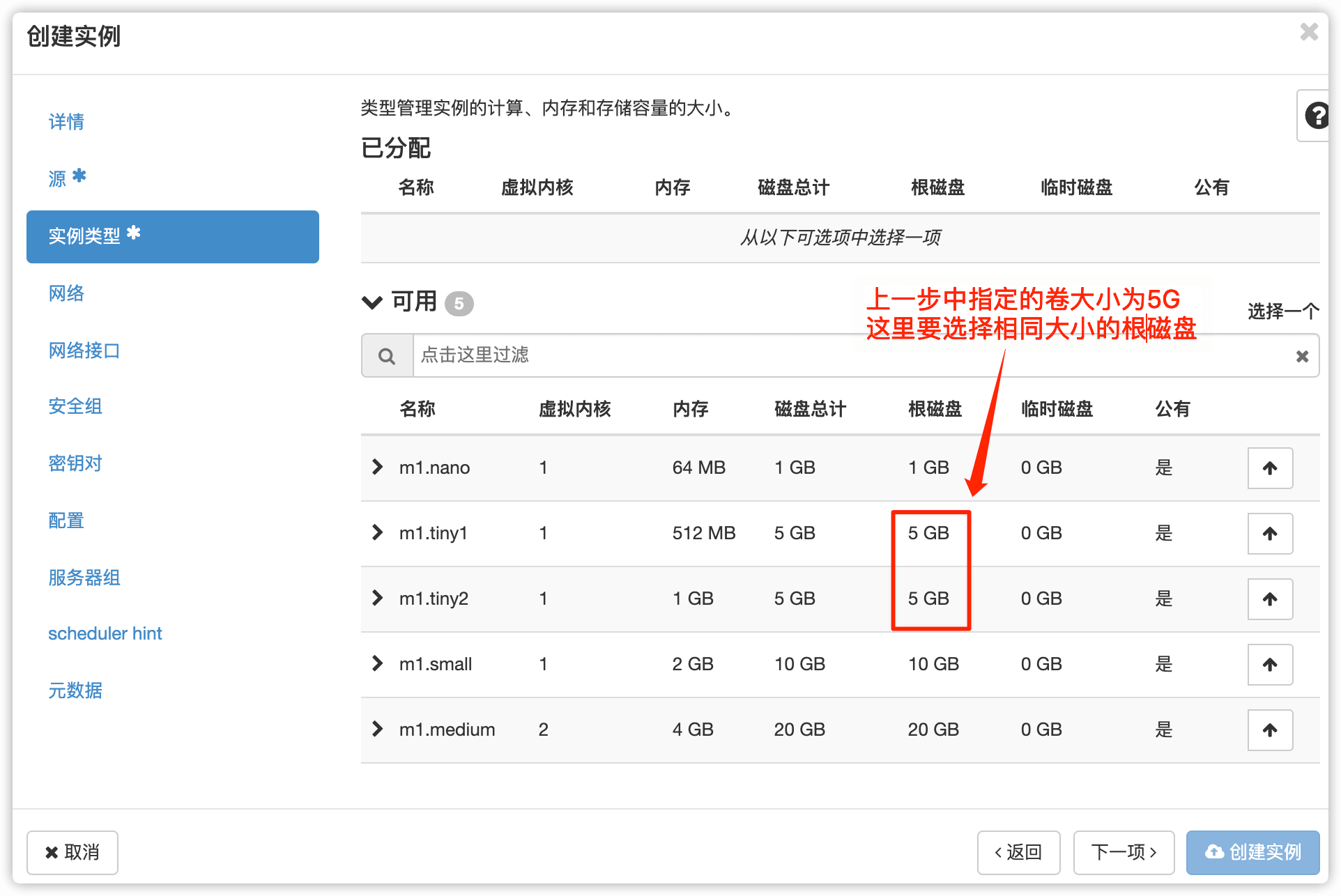Go to the 密钥对 step
Screen dimensions: 1341x896
[x=75, y=463]
